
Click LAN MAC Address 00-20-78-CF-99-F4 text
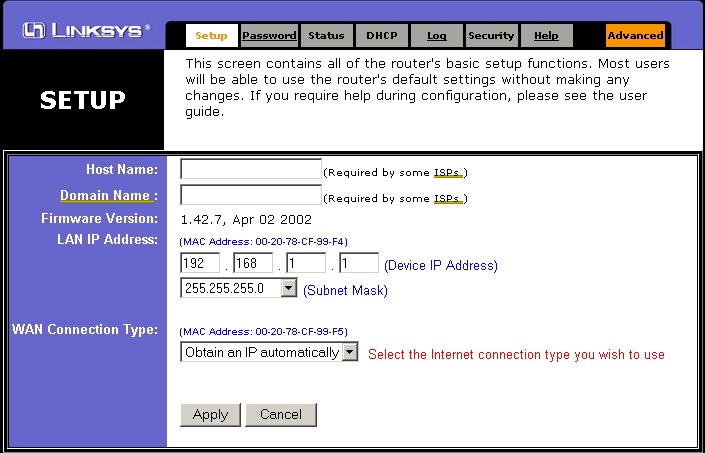point(263,242)
